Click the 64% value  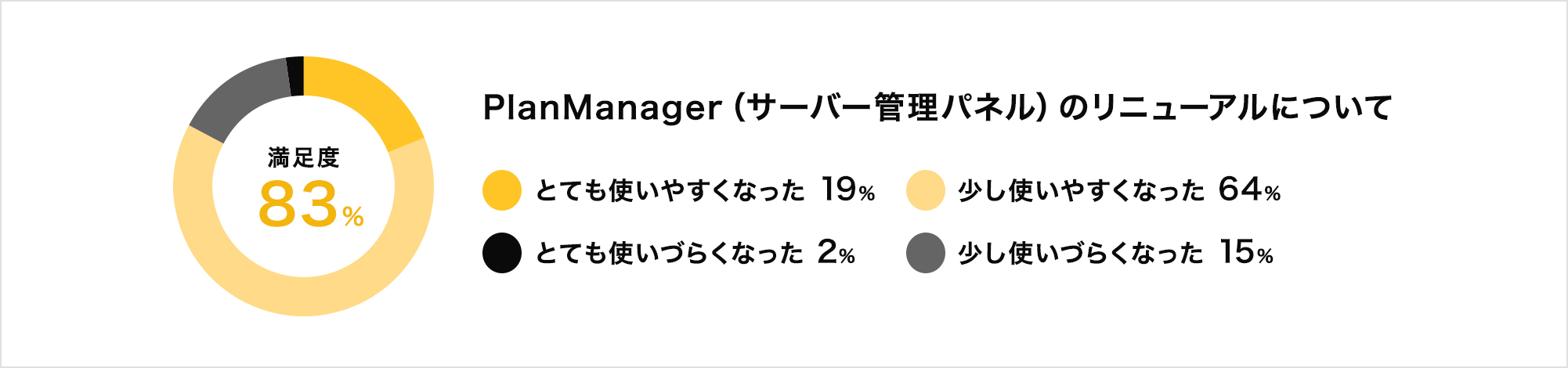tap(1250, 189)
